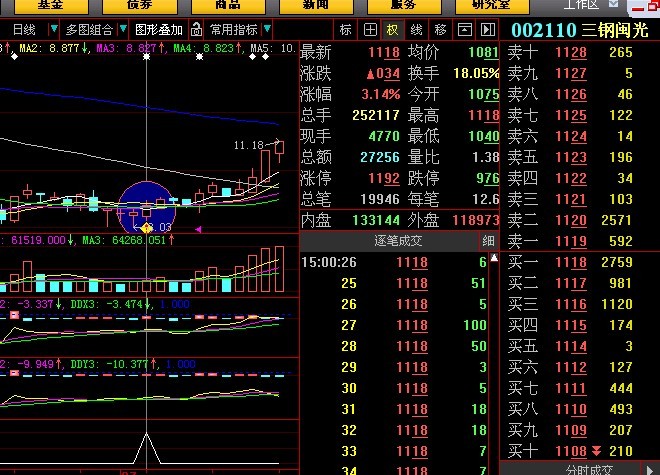Click the 细 detail button

pos(488,241)
